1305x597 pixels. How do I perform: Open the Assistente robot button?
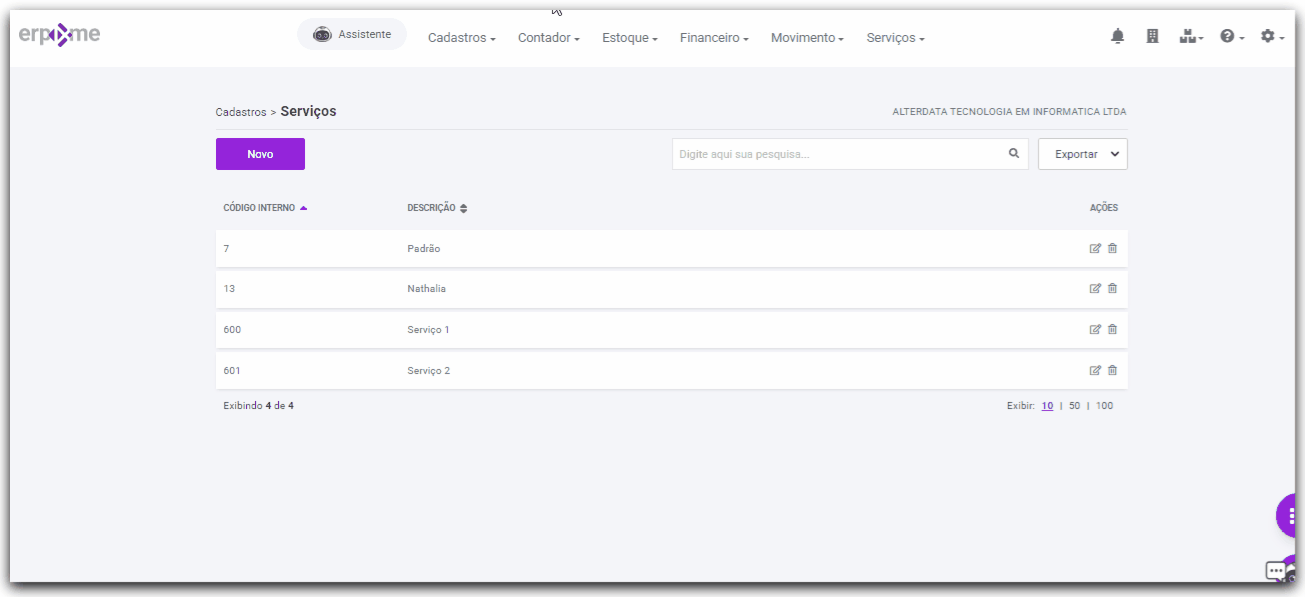pyautogui.click(x=351, y=34)
